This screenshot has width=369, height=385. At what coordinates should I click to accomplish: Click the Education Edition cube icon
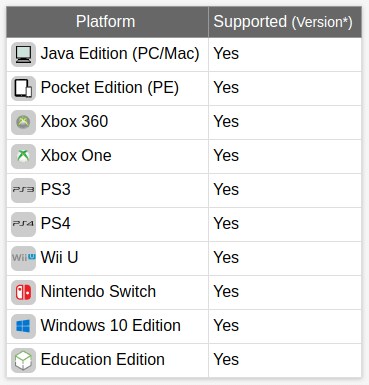[x=23, y=360]
